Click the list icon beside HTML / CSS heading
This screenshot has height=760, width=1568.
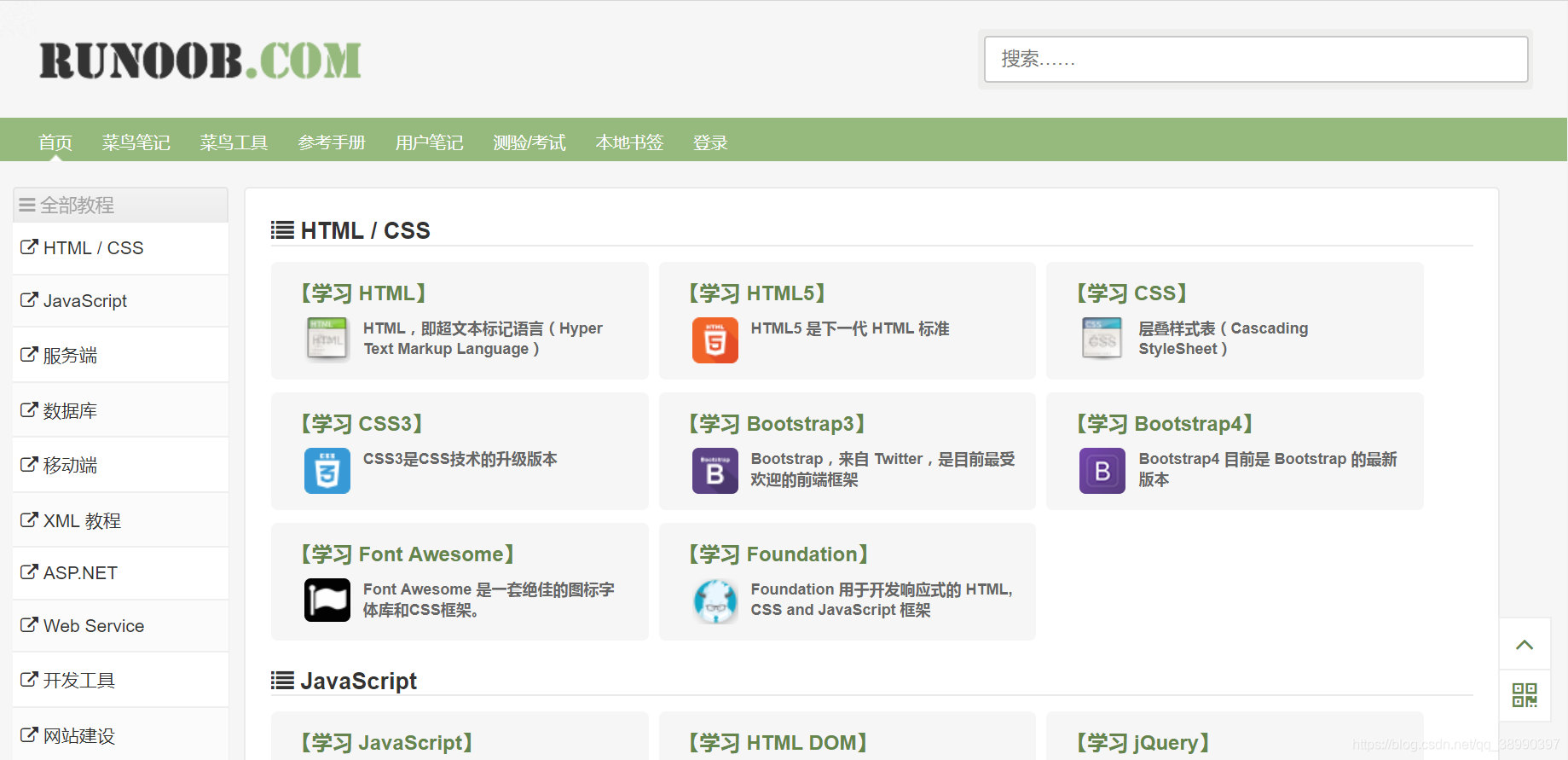pyautogui.click(x=282, y=230)
